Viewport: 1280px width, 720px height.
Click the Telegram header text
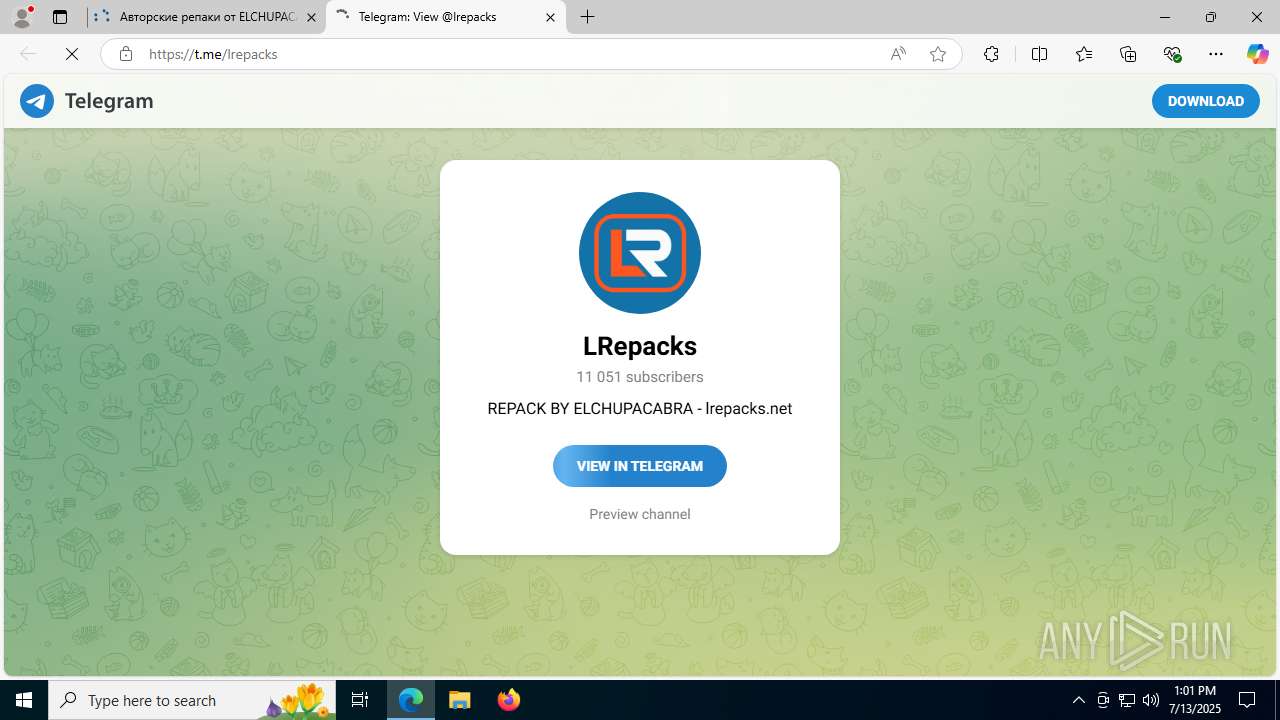point(109,101)
